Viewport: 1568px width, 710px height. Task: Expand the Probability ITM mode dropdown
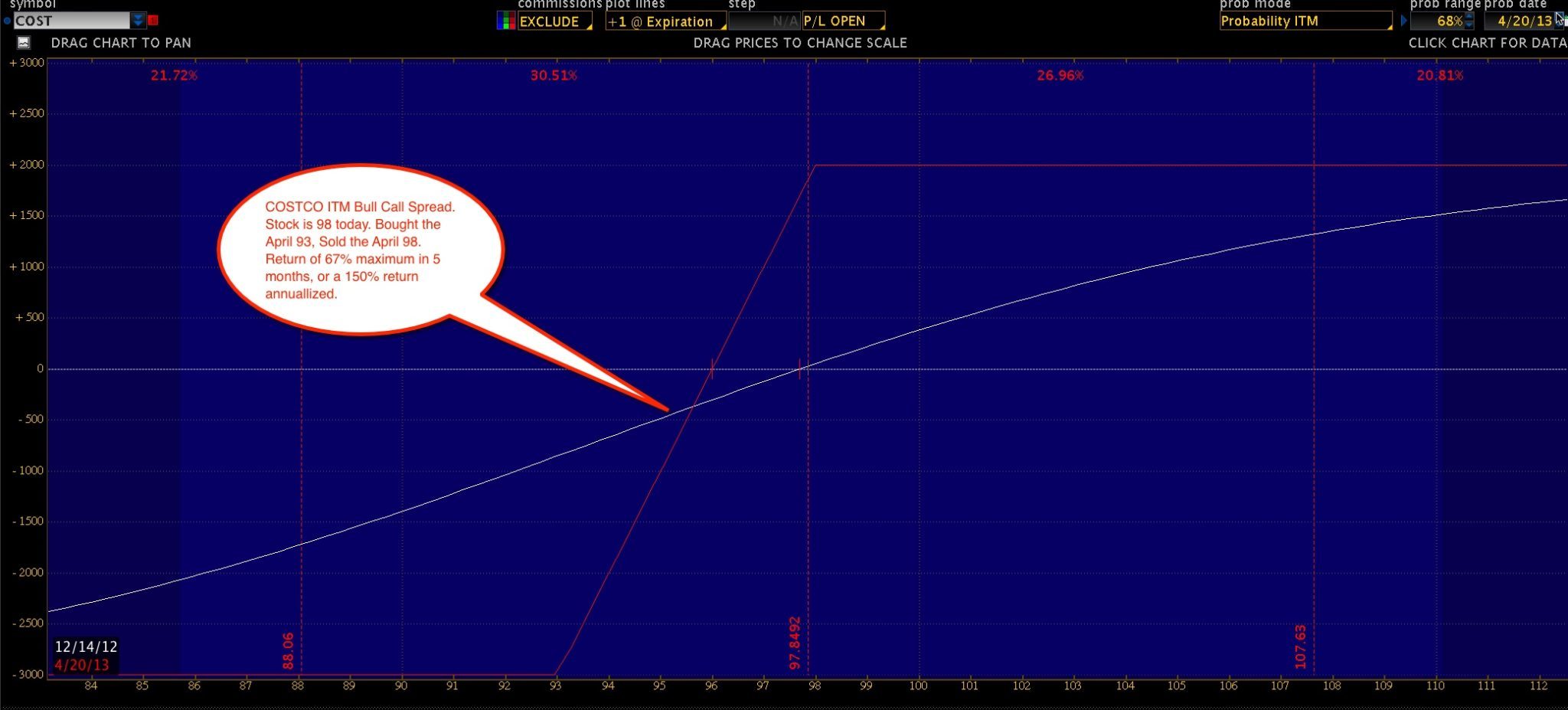[1305, 21]
